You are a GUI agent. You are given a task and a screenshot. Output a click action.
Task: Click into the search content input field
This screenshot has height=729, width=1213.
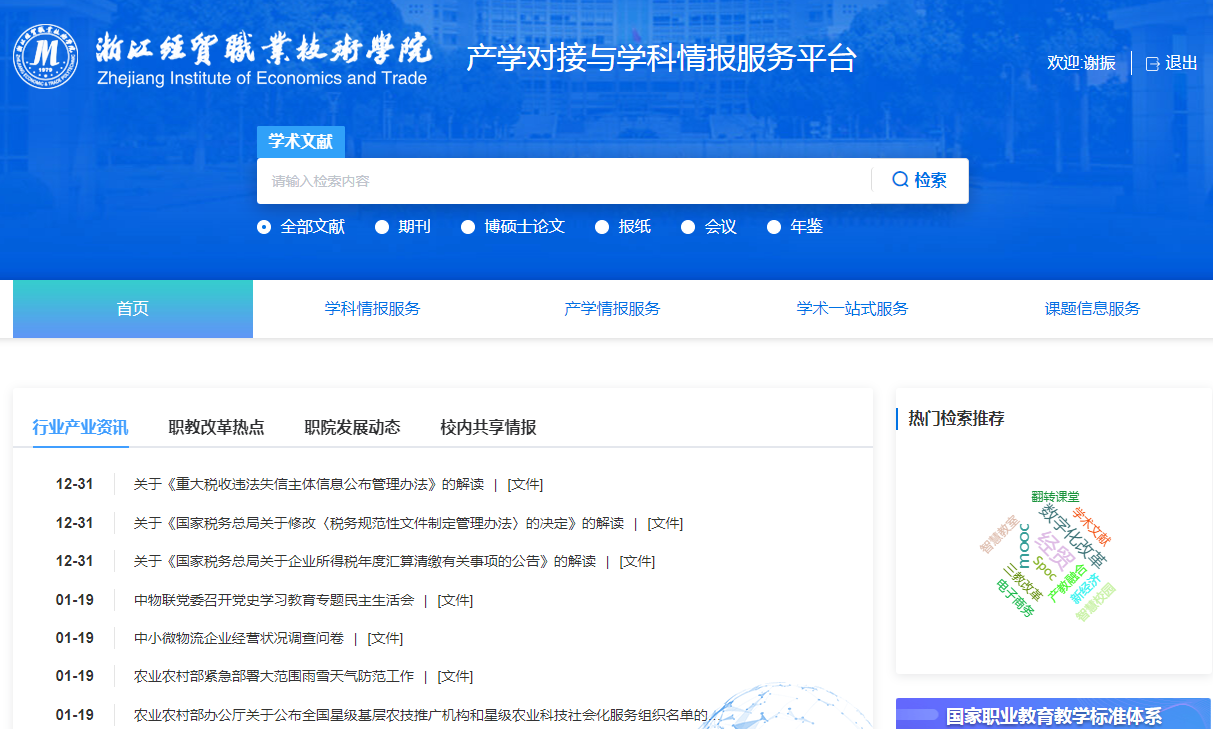tap(560, 181)
